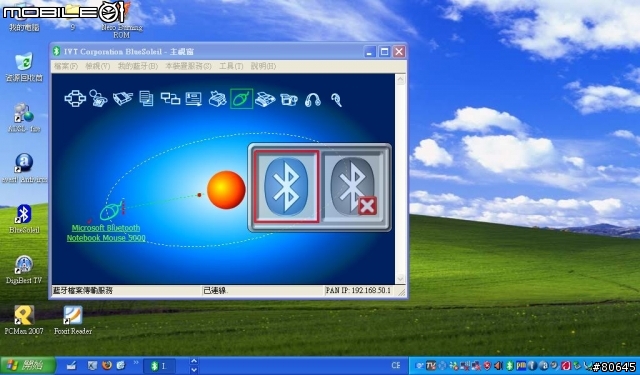Select the highlighted green mouse HID service icon
The width and height of the screenshot is (640, 375).
click(241, 99)
